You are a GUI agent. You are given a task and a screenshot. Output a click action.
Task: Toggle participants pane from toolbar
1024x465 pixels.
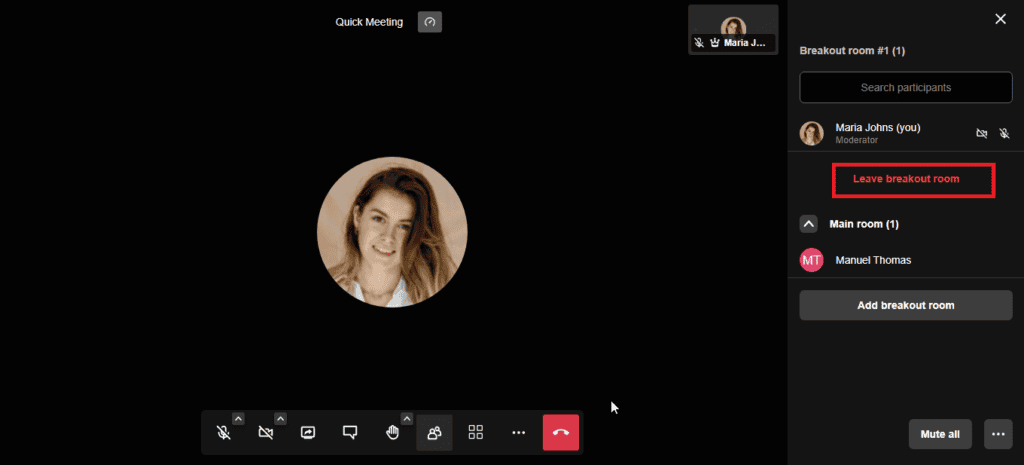(x=434, y=432)
